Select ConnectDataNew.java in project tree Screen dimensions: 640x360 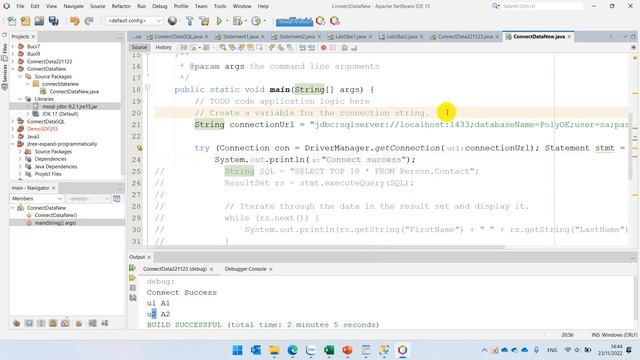[x=74, y=91]
